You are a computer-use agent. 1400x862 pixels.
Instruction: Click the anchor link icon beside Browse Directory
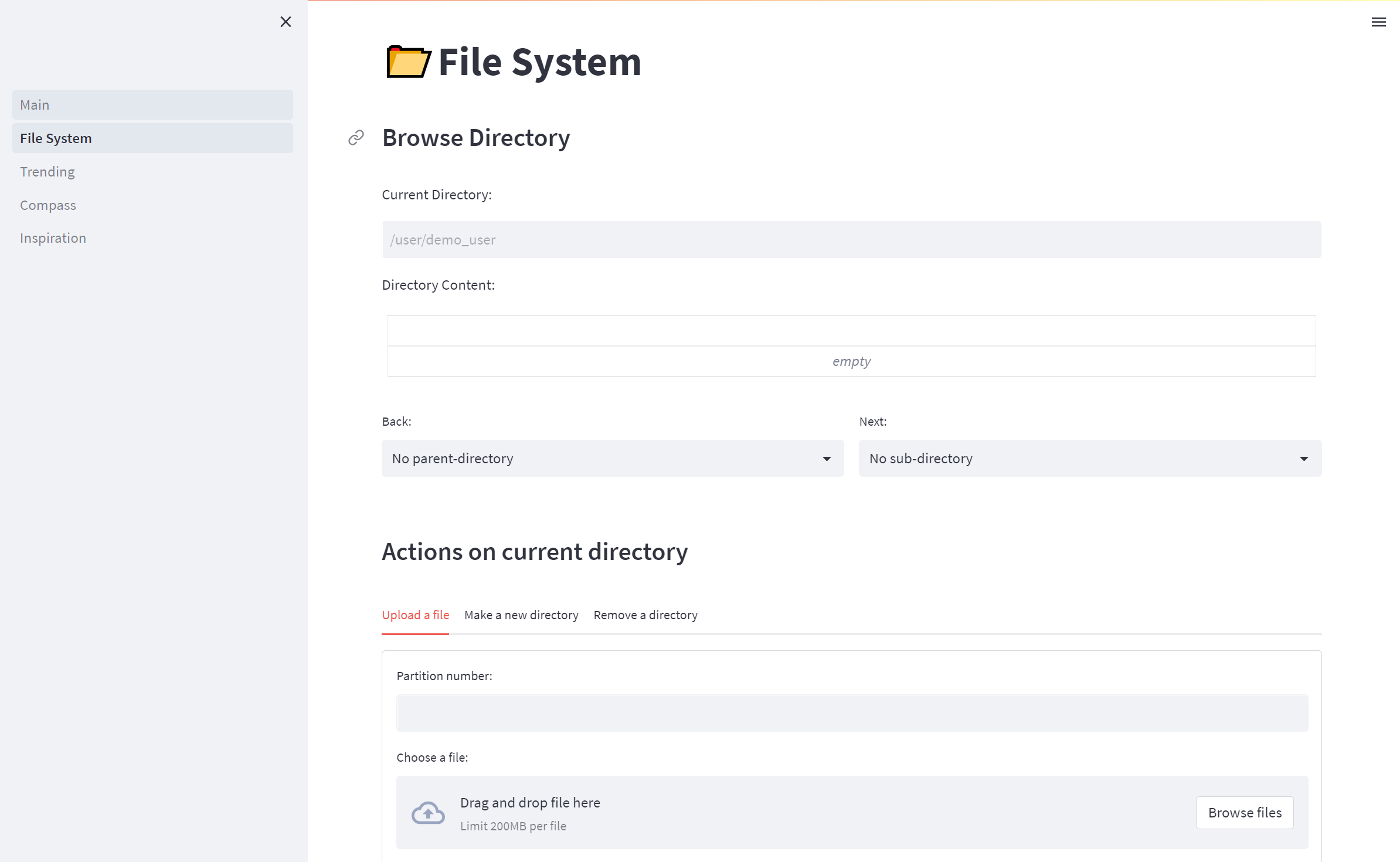point(356,138)
